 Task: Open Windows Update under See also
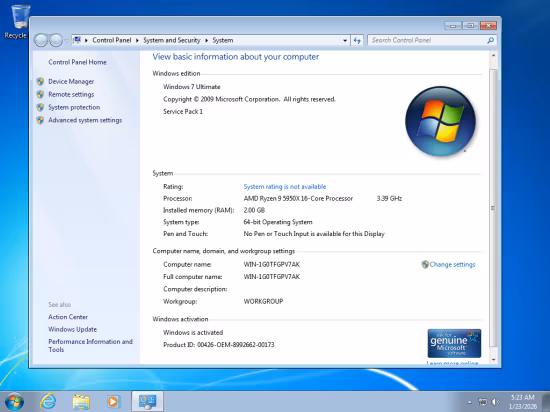[x=72, y=329]
